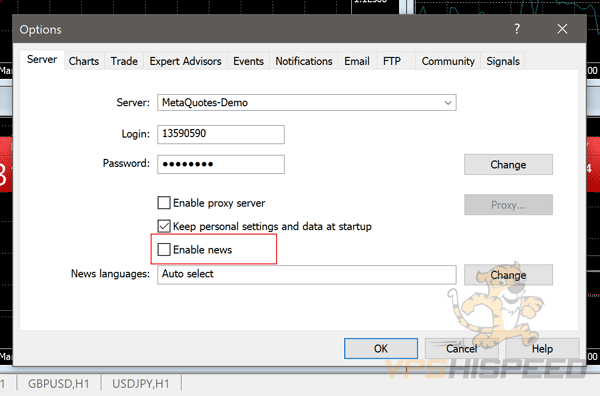
Task: Open the Events tab
Action: point(248,61)
